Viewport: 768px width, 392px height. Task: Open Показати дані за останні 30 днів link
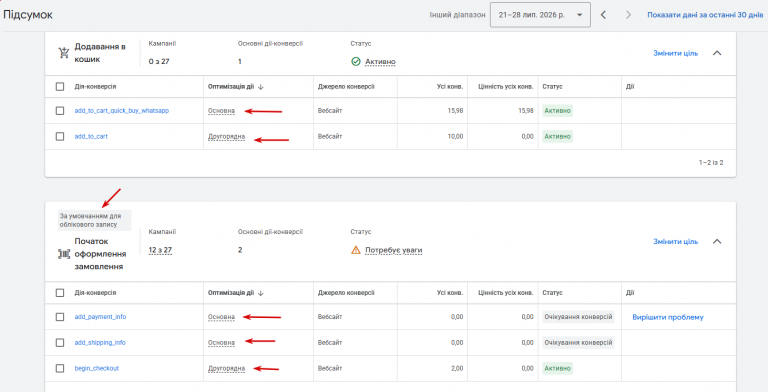(x=705, y=15)
